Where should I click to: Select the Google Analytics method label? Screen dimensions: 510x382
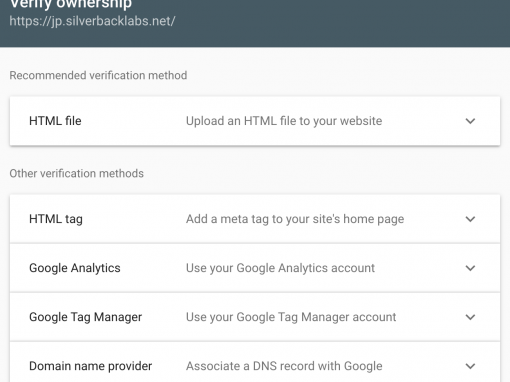75,268
